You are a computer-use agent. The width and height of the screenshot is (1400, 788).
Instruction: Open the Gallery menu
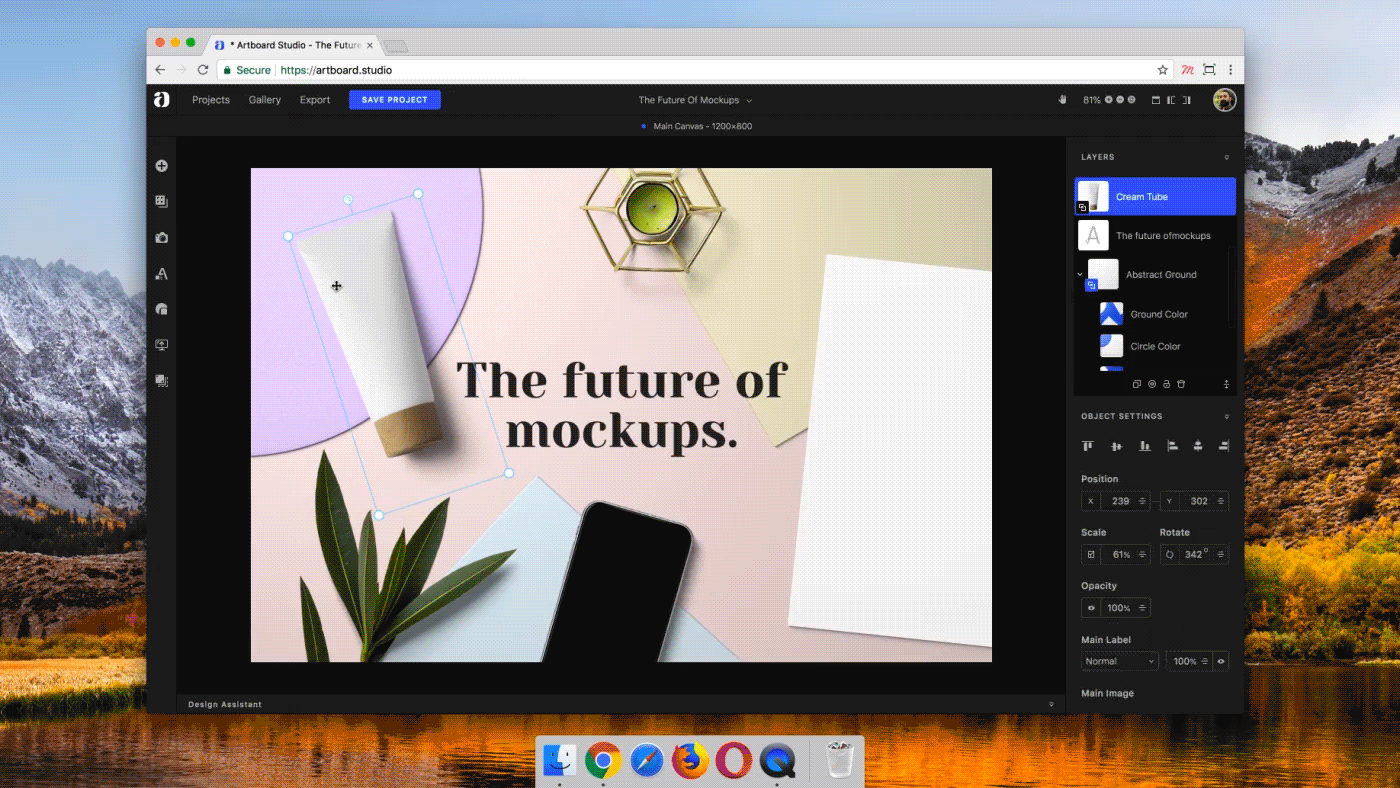265,100
